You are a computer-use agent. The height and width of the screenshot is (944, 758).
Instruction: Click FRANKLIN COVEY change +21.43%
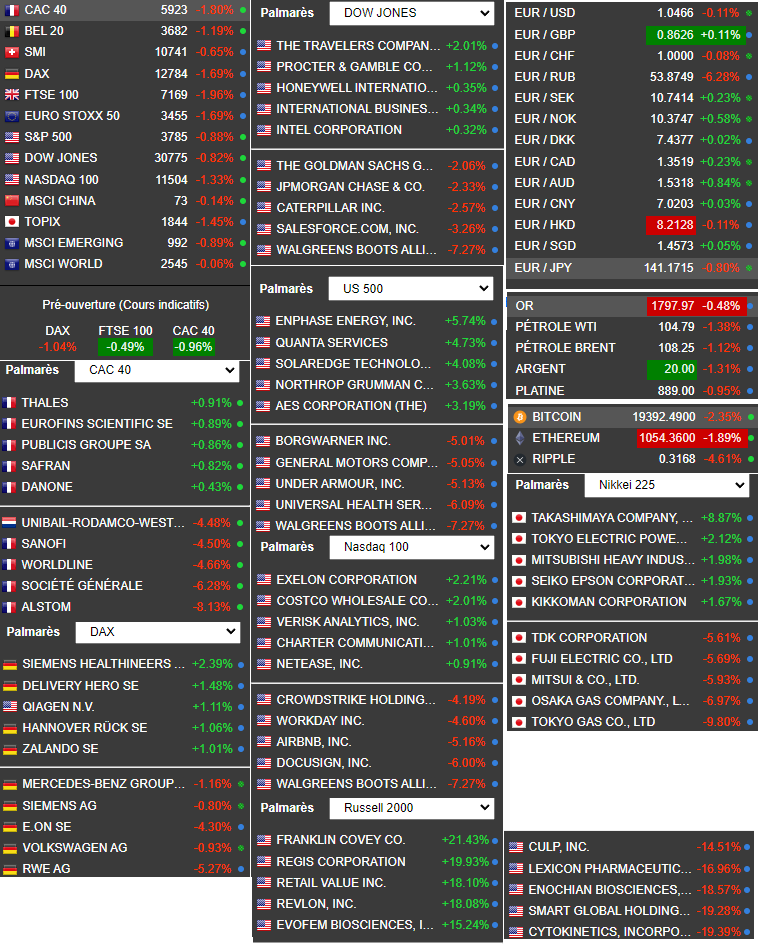[465, 840]
